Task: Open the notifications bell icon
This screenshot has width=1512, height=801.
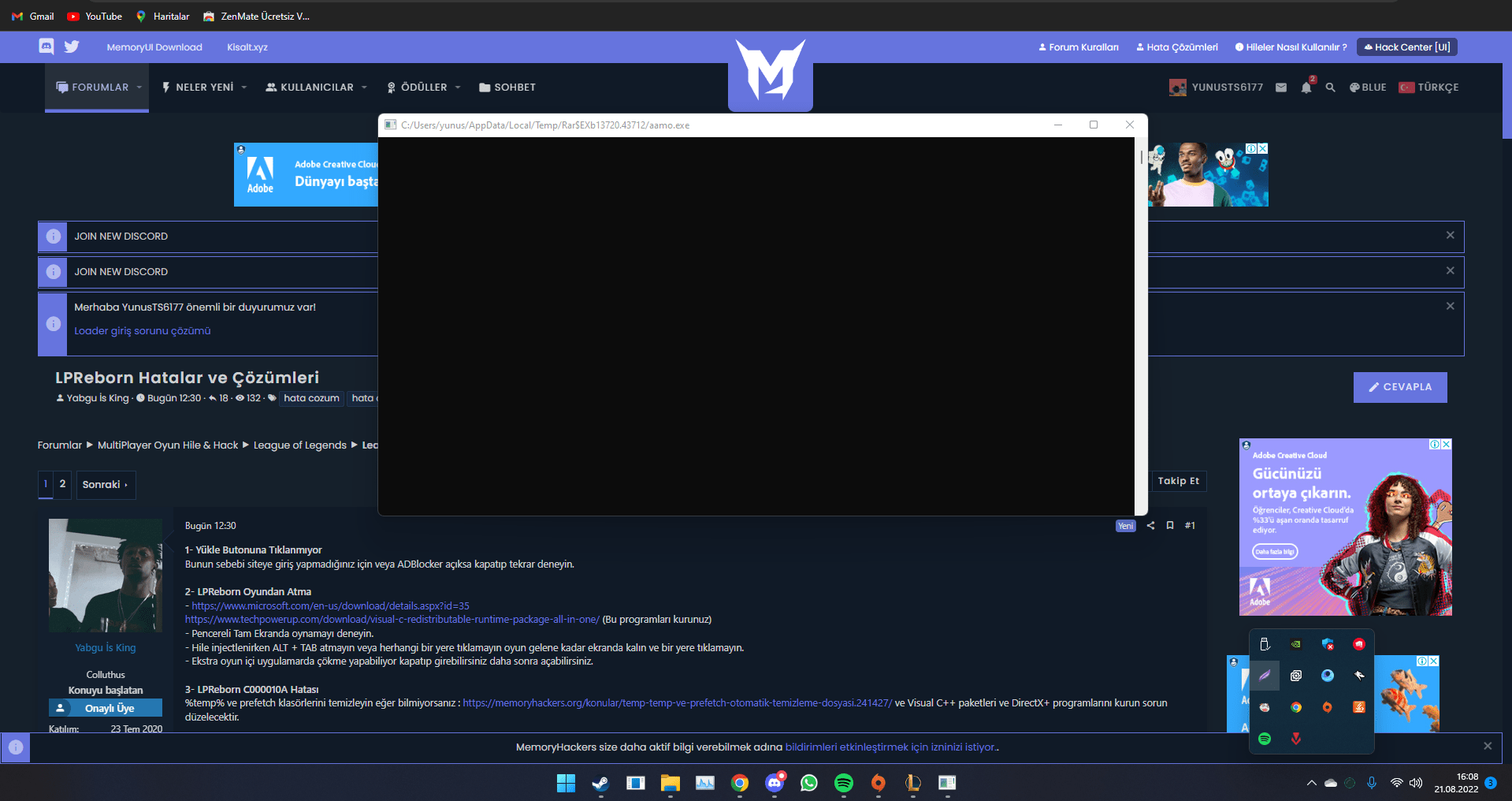Action: [1306, 88]
